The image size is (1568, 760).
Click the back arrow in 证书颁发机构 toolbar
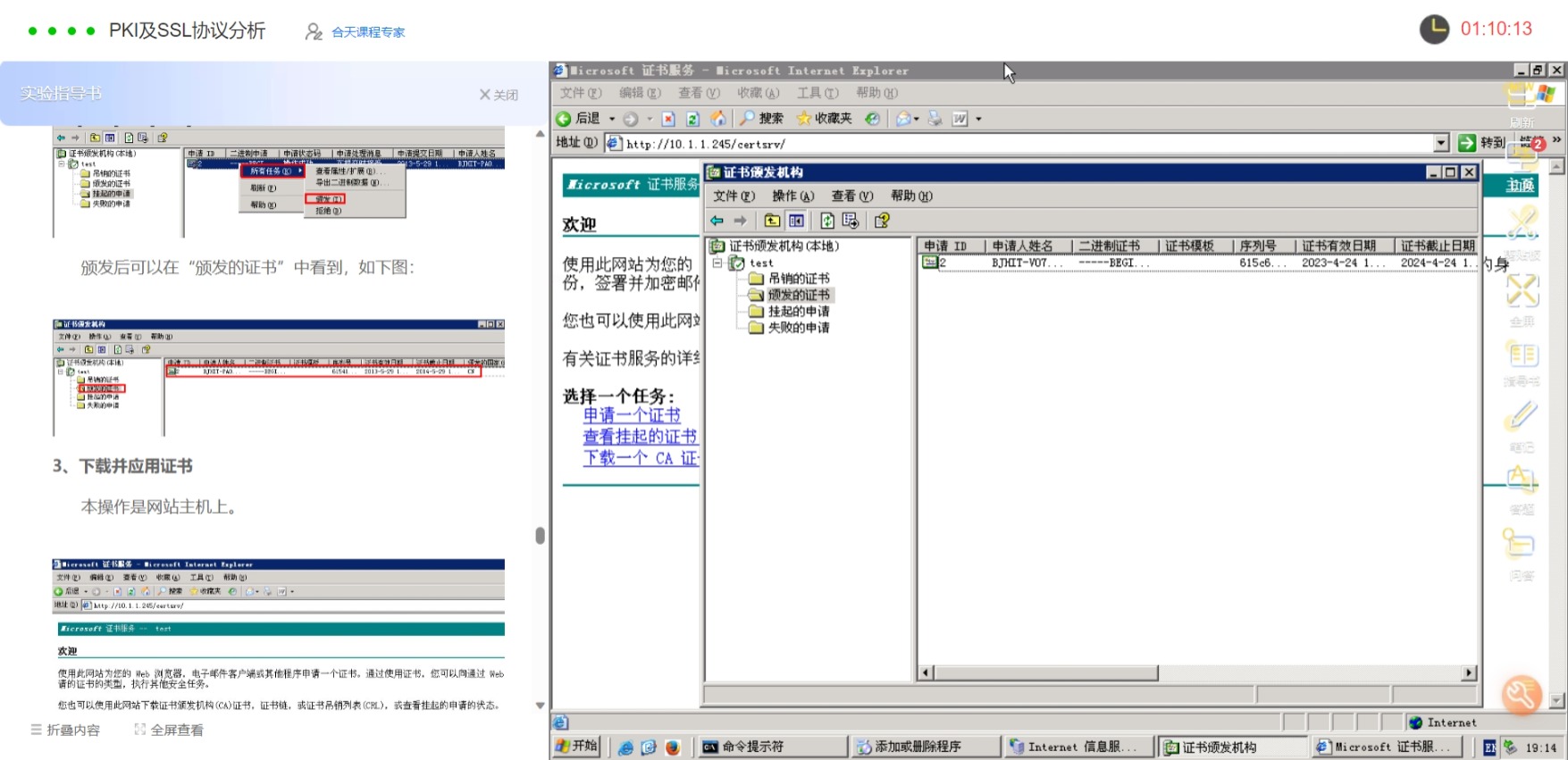717,221
